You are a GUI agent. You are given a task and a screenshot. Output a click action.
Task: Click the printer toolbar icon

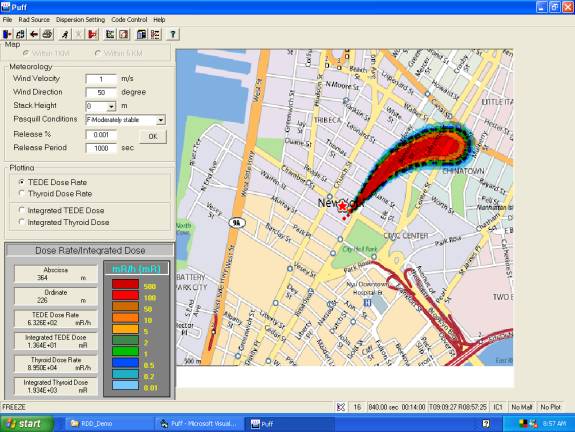pos(47,34)
